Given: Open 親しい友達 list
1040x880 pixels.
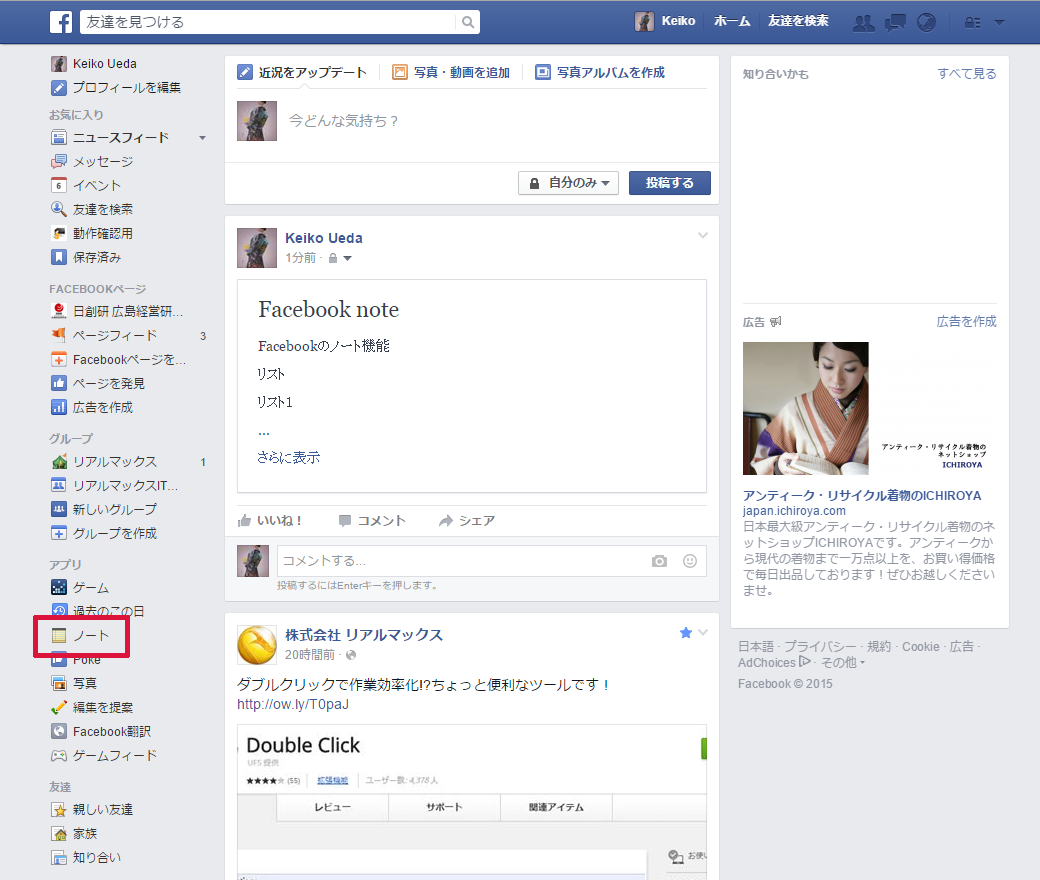Looking at the screenshot, I should click(x=92, y=810).
